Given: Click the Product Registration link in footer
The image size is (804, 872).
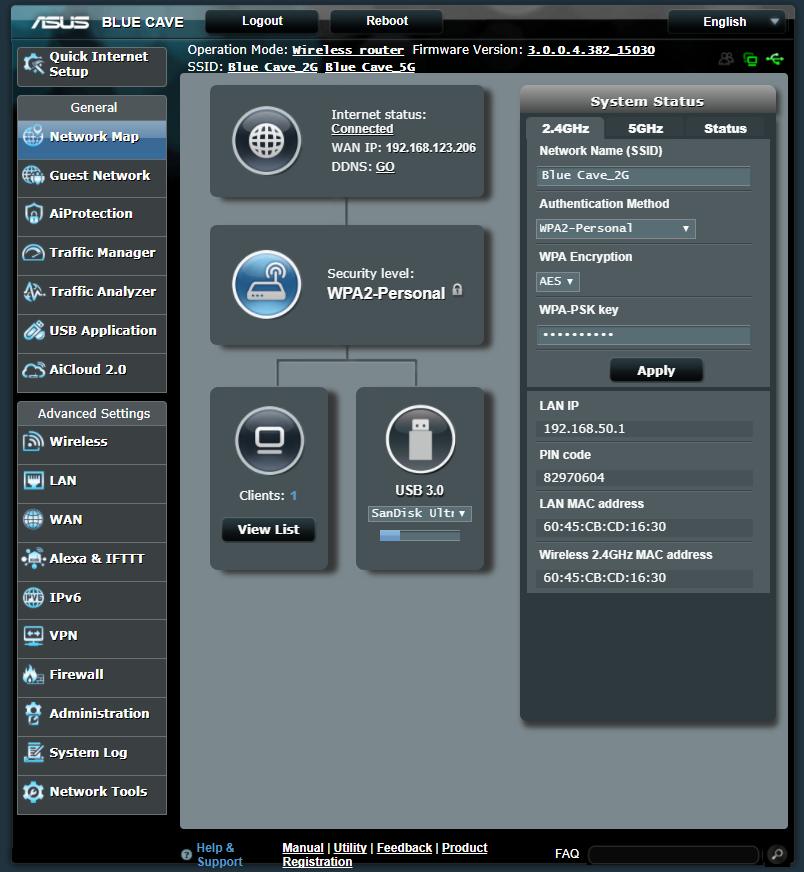Looking at the screenshot, I should [385, 855].
